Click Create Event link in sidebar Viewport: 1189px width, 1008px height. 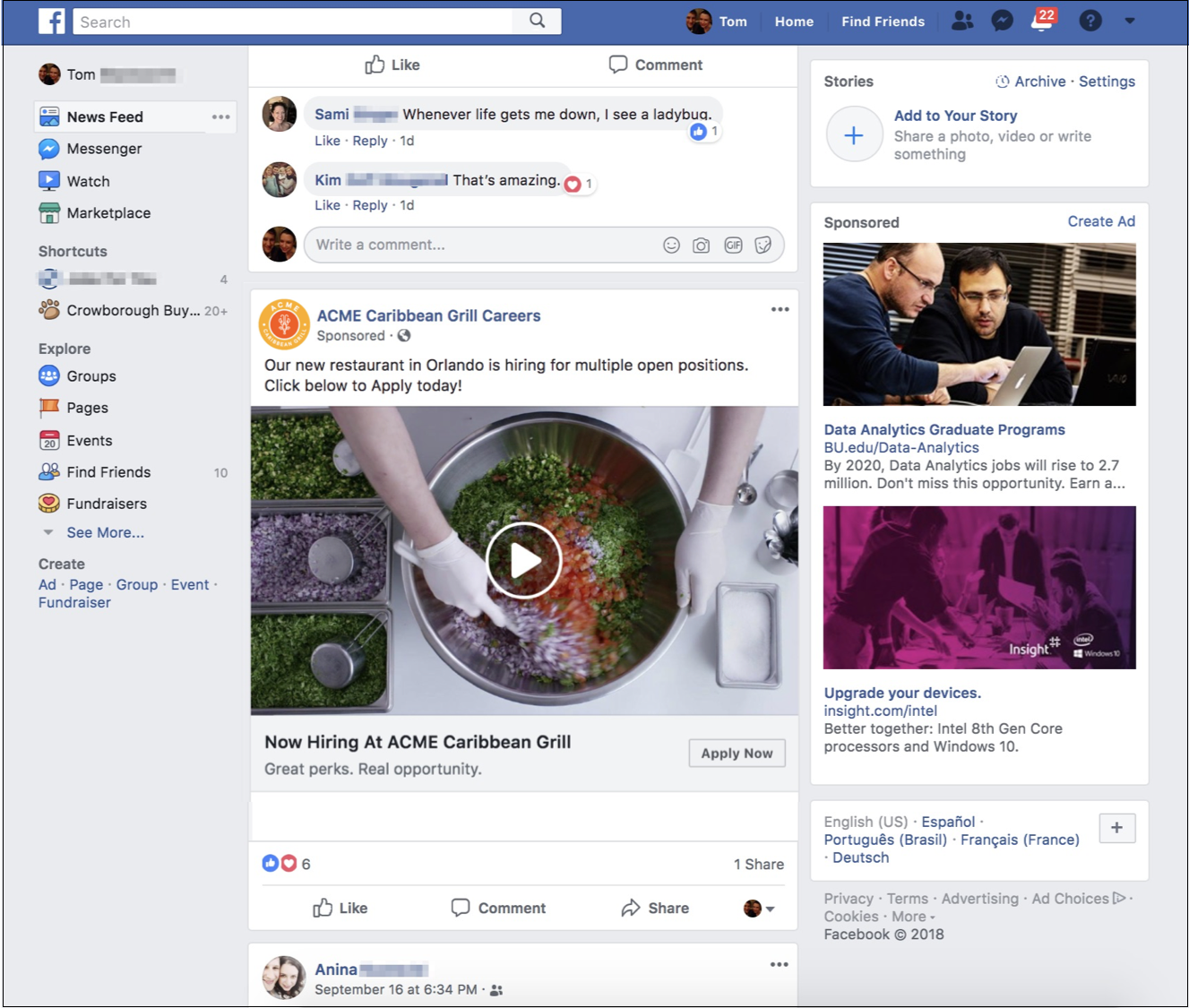click(190, 585)
